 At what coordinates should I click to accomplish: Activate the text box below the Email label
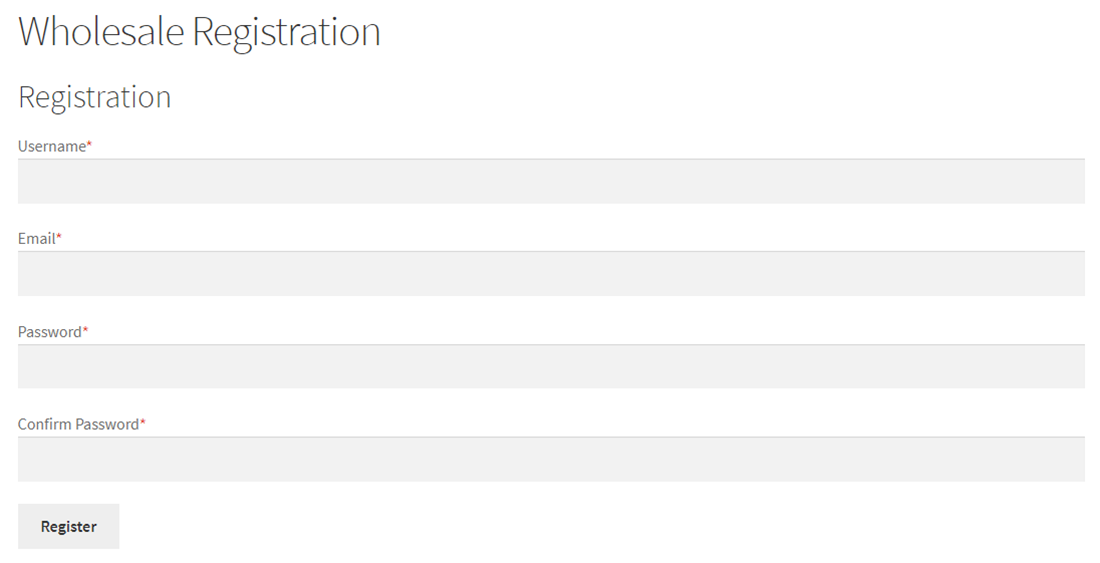(551, 274)
